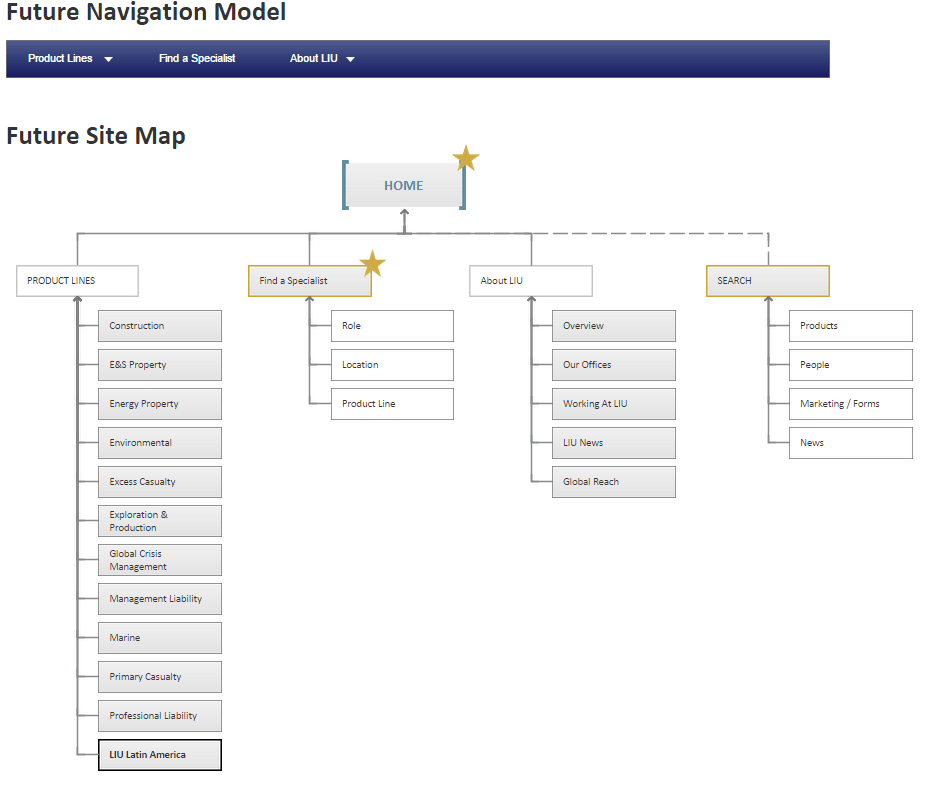Screen dimensions: 931x789
Task: Open Find a Specialist in the navigation bar
Action: tap(197, 58)
